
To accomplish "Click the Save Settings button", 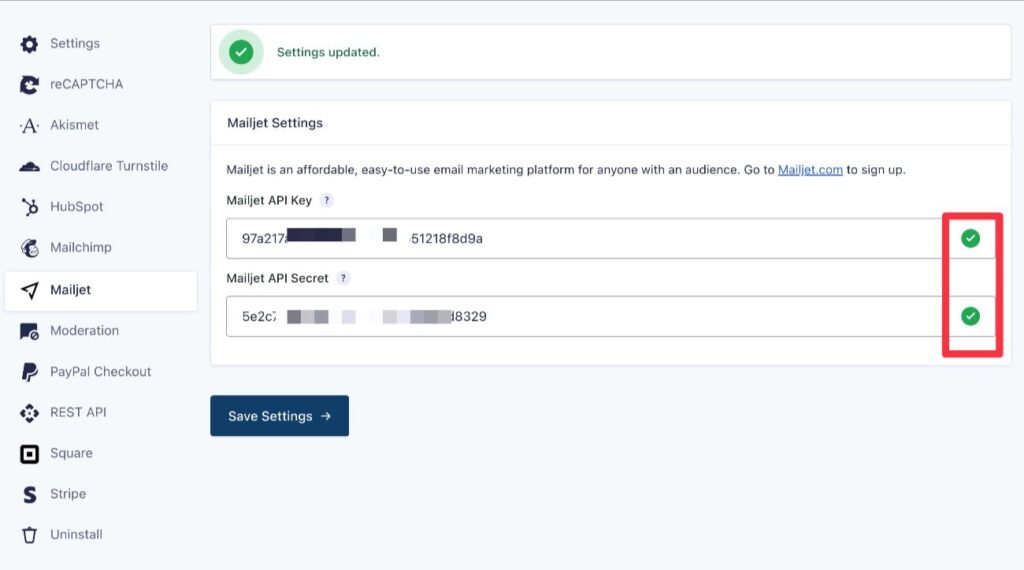I will 280,416.
